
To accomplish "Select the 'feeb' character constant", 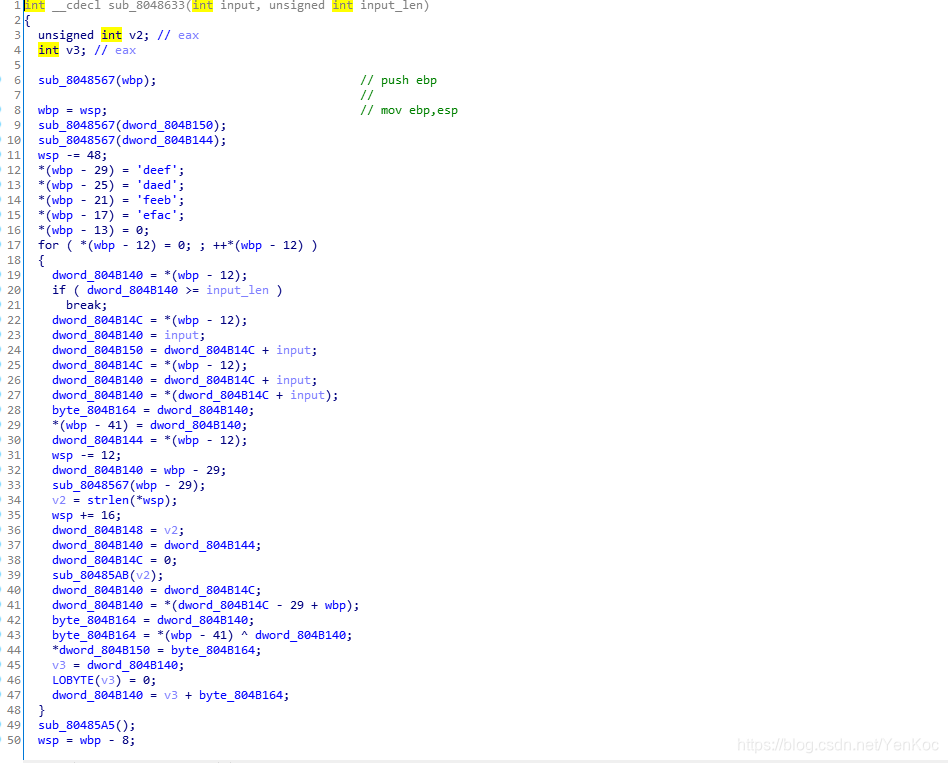I will pos(157,201).
